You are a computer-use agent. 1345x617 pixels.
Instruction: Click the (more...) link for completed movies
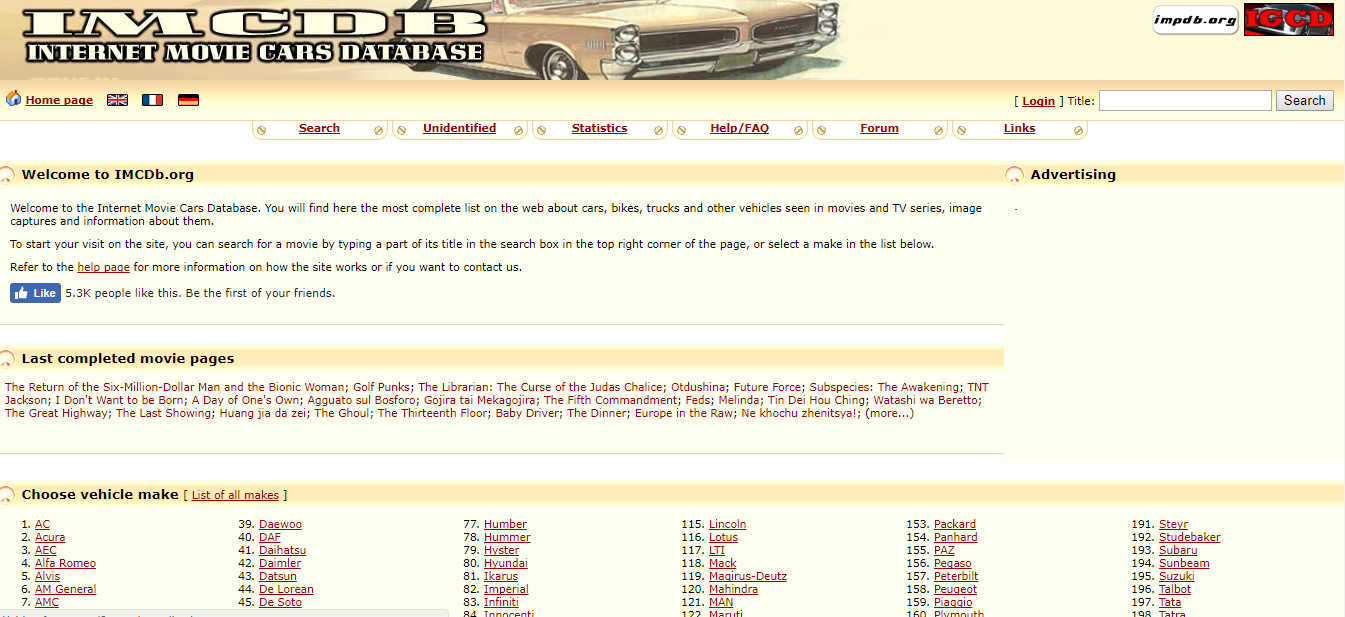[889, 413]
